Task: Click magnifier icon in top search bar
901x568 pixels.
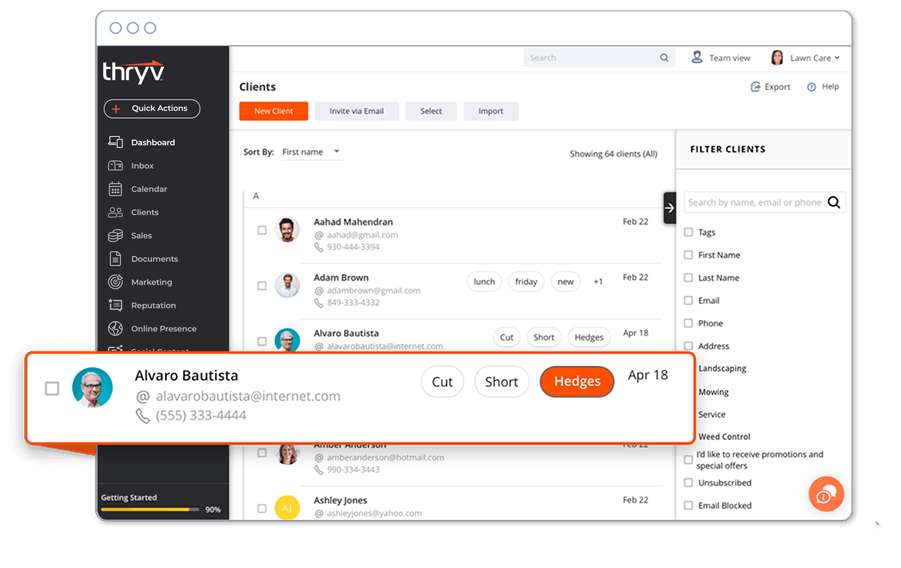Action: point(664,57)
